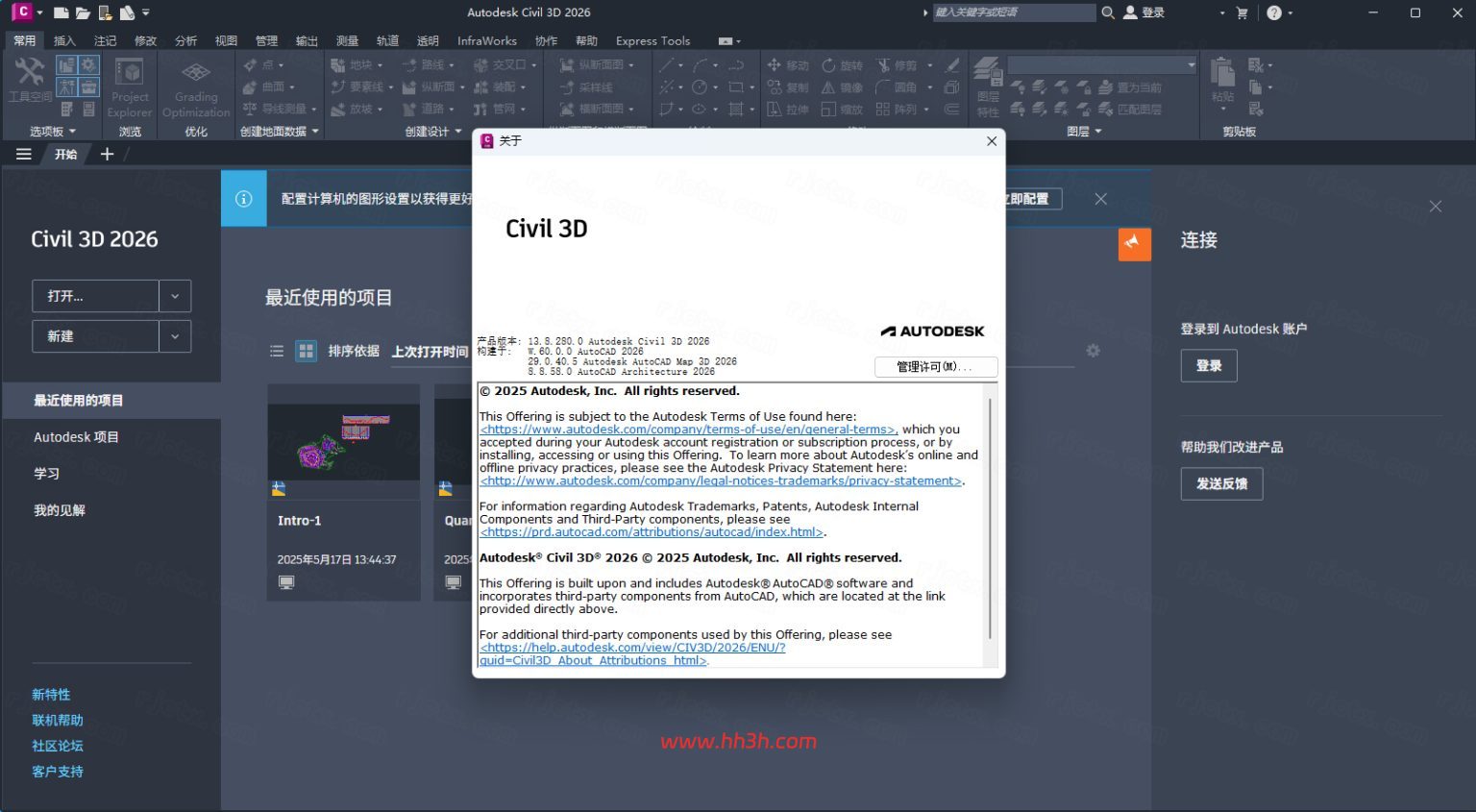This screenshot has height=812, width=1476.
Task: Dismiss the graphics configuration banner
Action: pos(1101,199)
